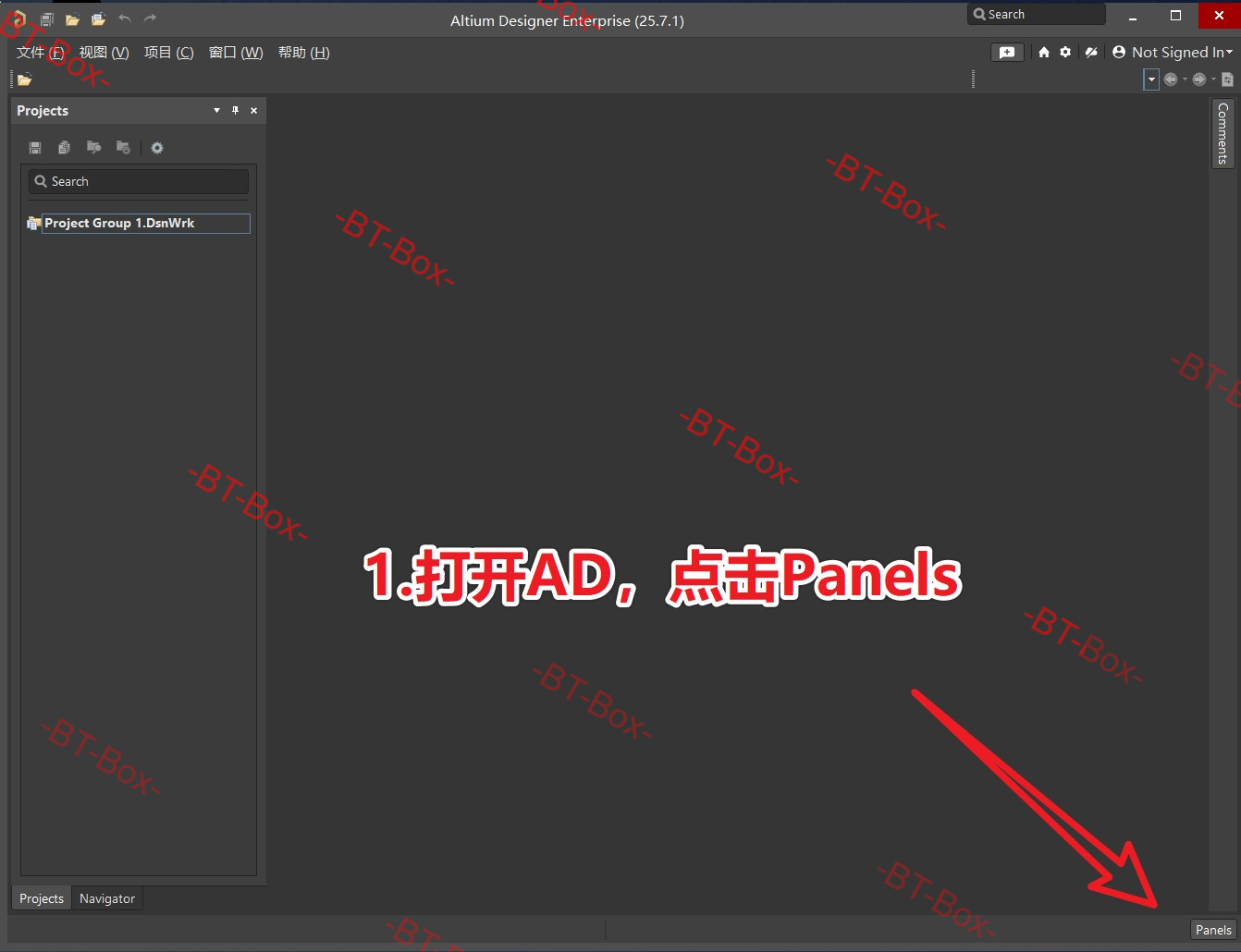Switch to the Navigator tab
Image resolution: width=1241 pixels, height=952 pixels.
[x=107, y=898]
